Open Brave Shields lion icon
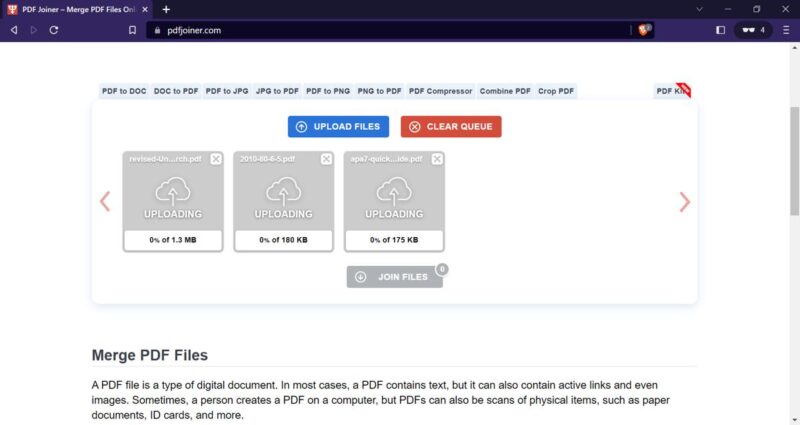The image size is (800, 425). 644,30
